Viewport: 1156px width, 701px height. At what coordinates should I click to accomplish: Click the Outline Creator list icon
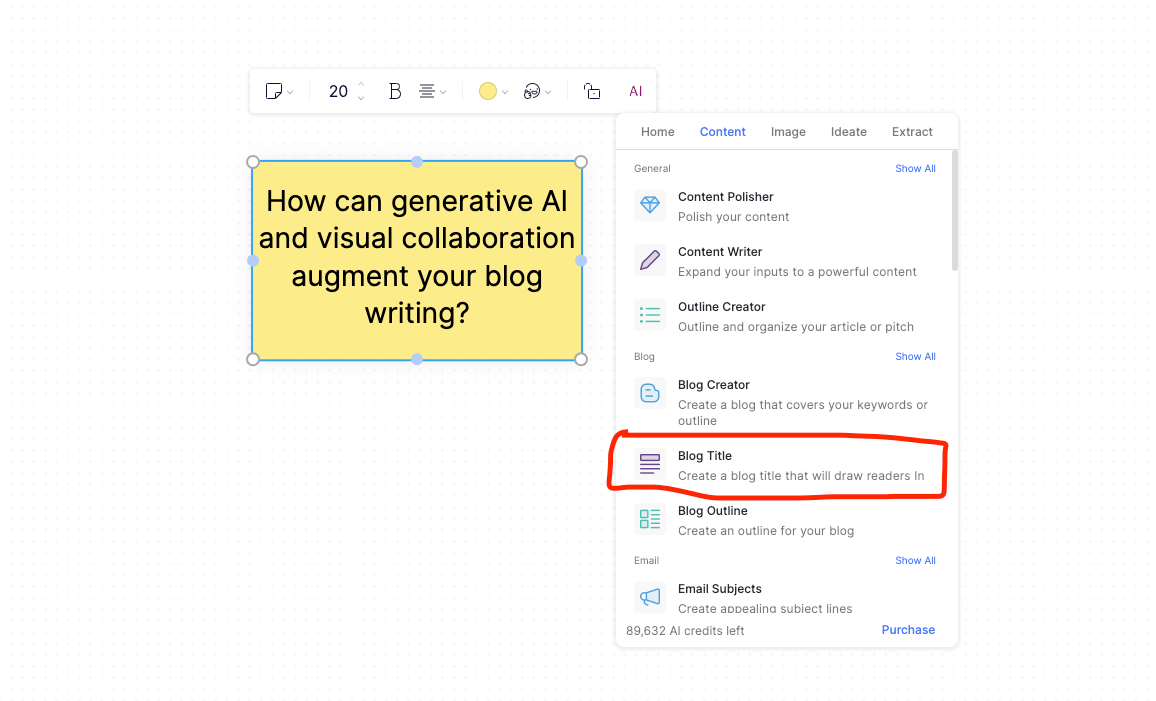point(650,315)
